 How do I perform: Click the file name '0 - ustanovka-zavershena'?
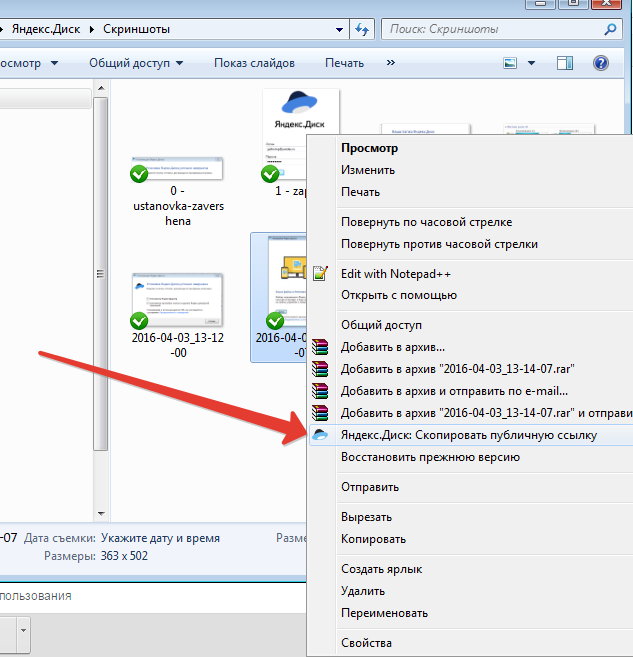click(178, 206)
